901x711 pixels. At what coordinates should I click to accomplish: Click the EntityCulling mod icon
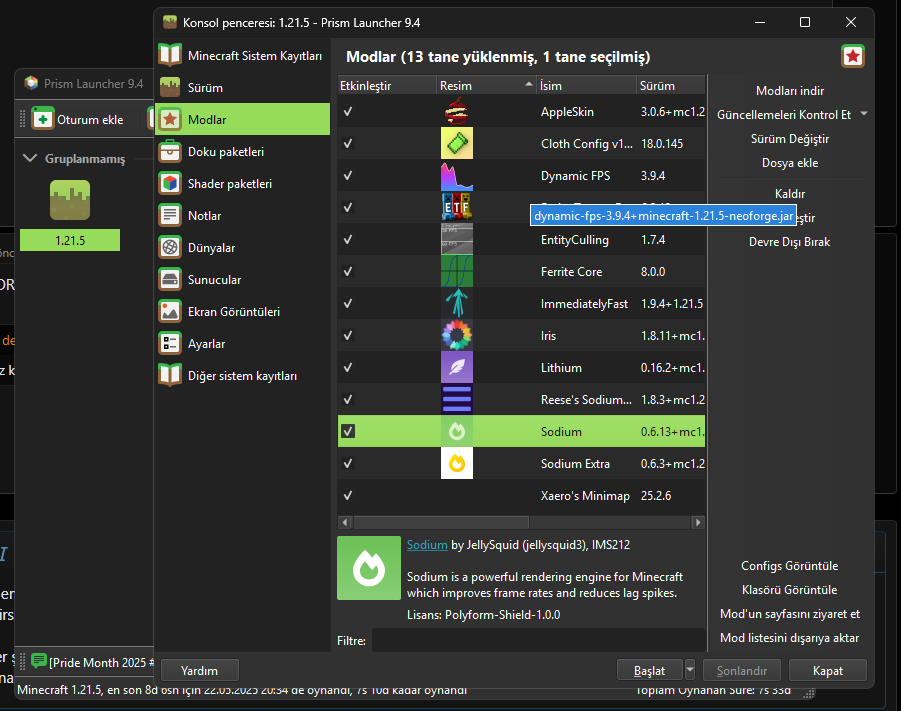457,239
